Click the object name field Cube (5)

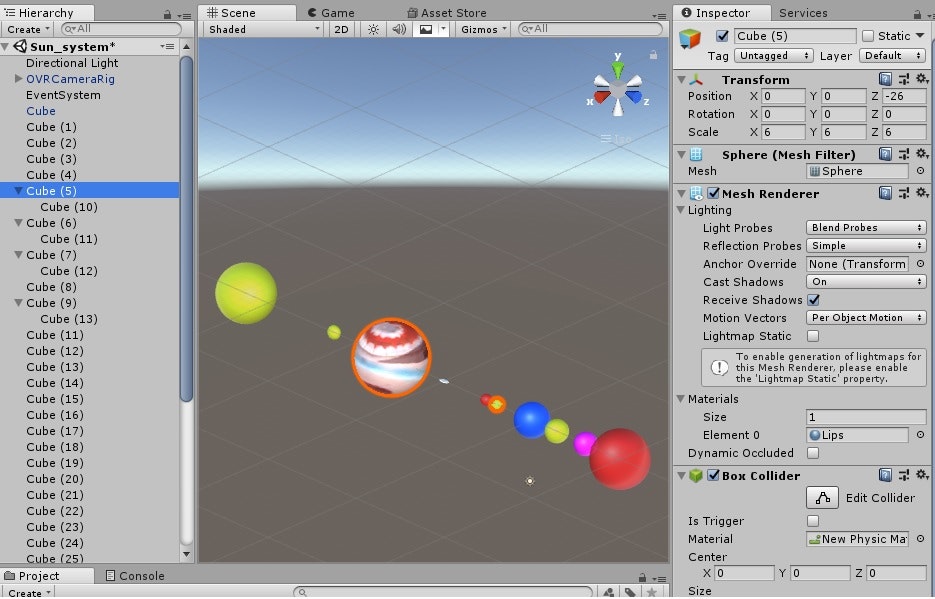tap(795, 36)
